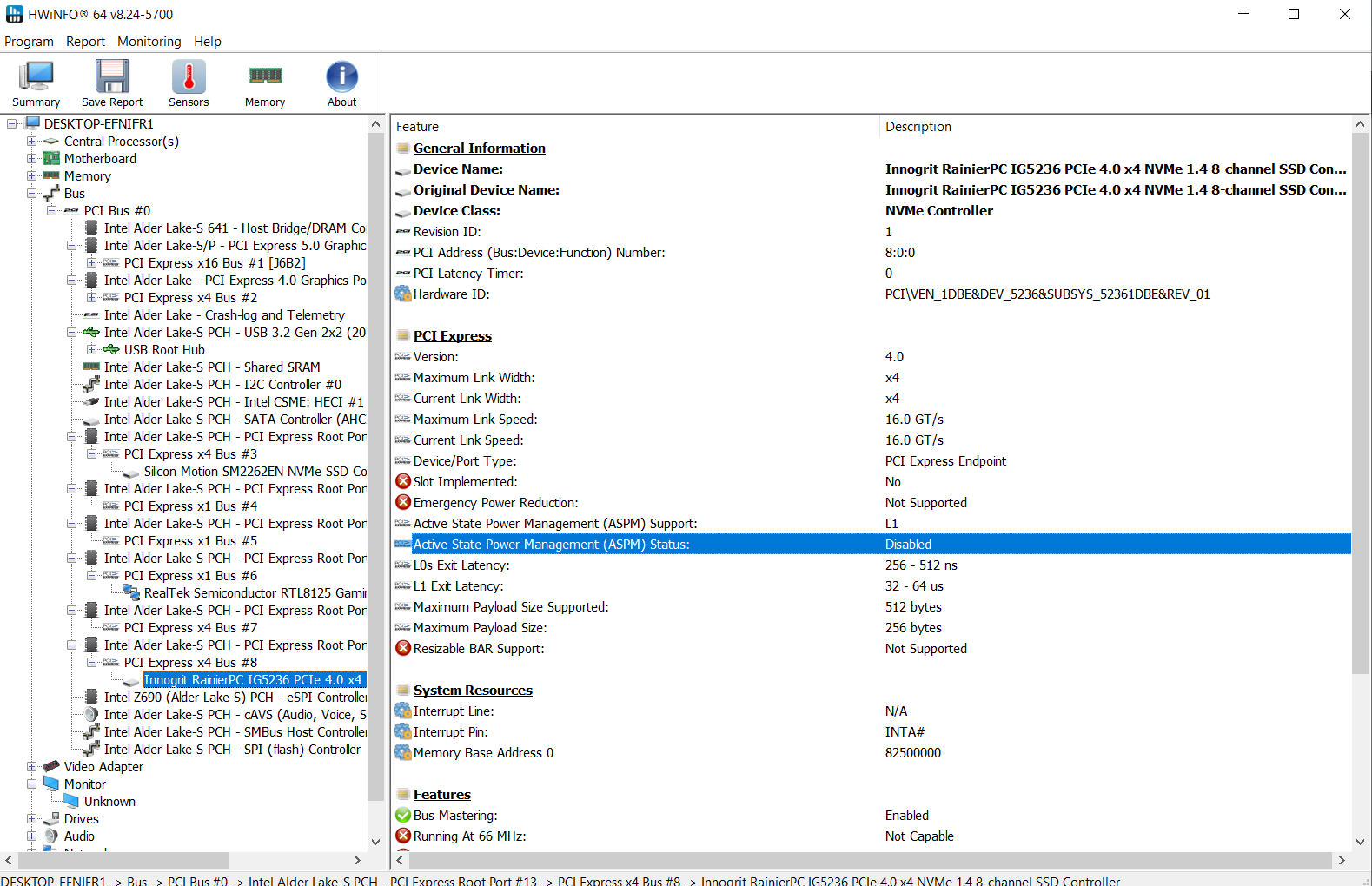Screen dimensions: 1372x886
Task: Click the System Resources section heading
Action: coord(473,690)
